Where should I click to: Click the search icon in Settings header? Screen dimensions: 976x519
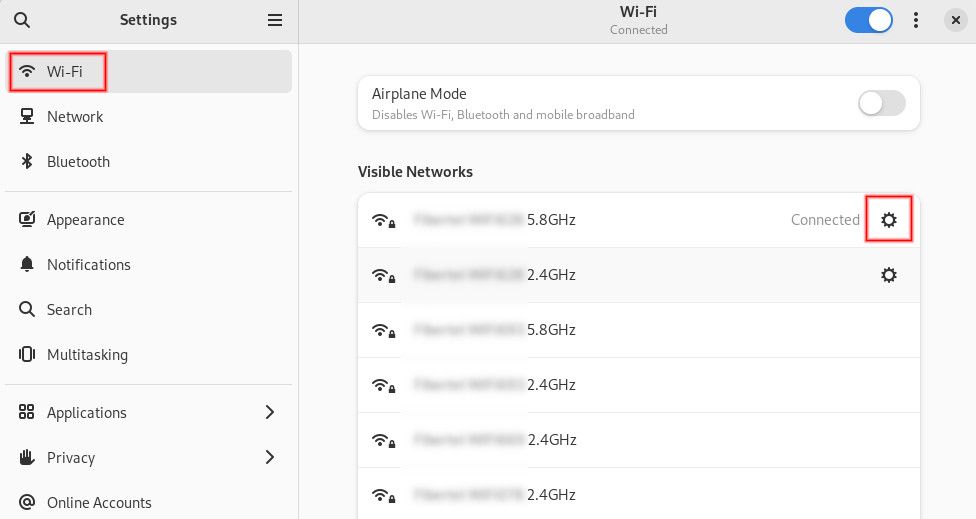22,20
